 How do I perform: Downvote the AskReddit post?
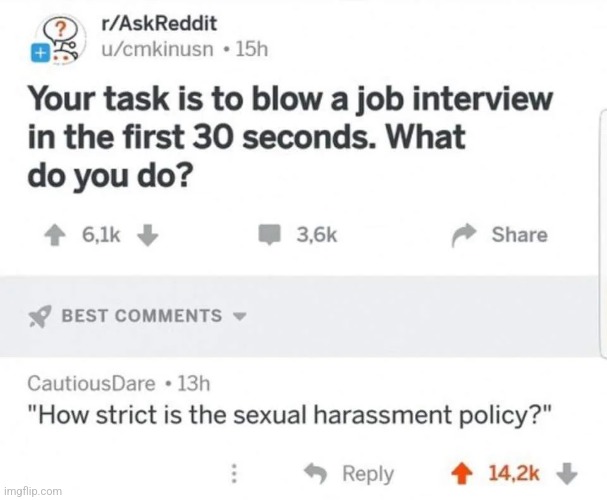(148, 235)
